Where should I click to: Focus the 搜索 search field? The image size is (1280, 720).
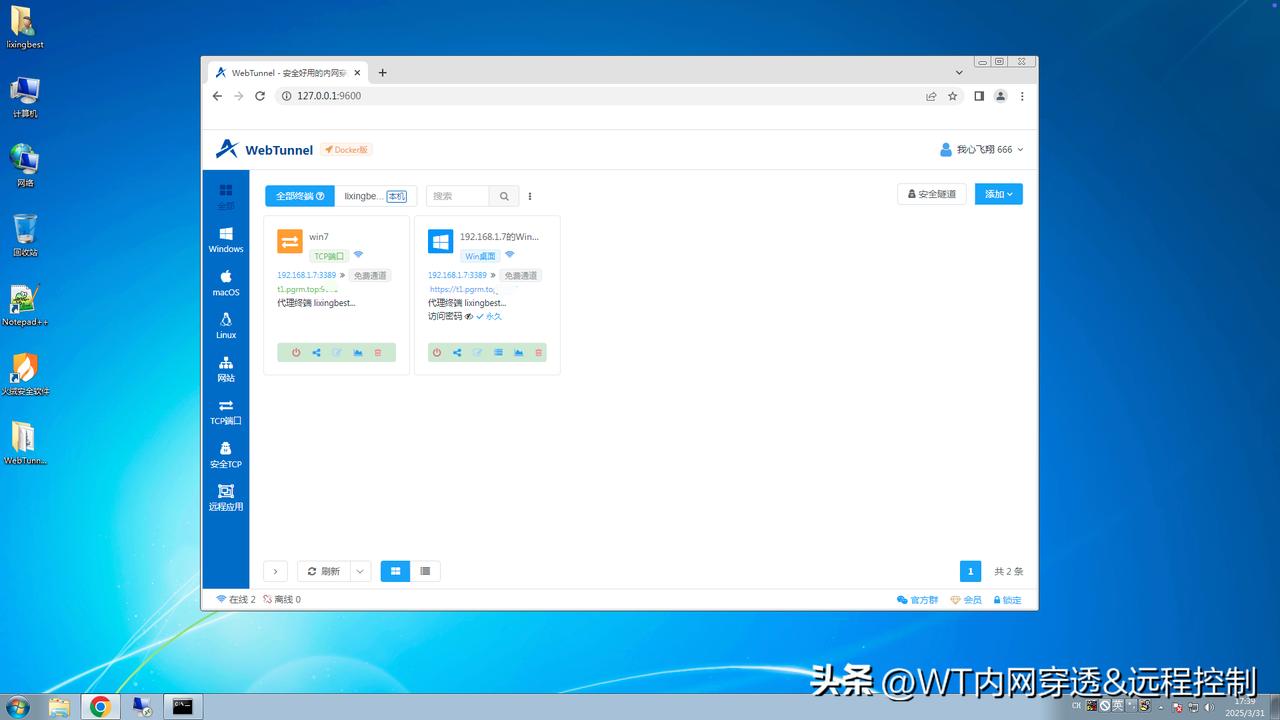pos(458,196)
